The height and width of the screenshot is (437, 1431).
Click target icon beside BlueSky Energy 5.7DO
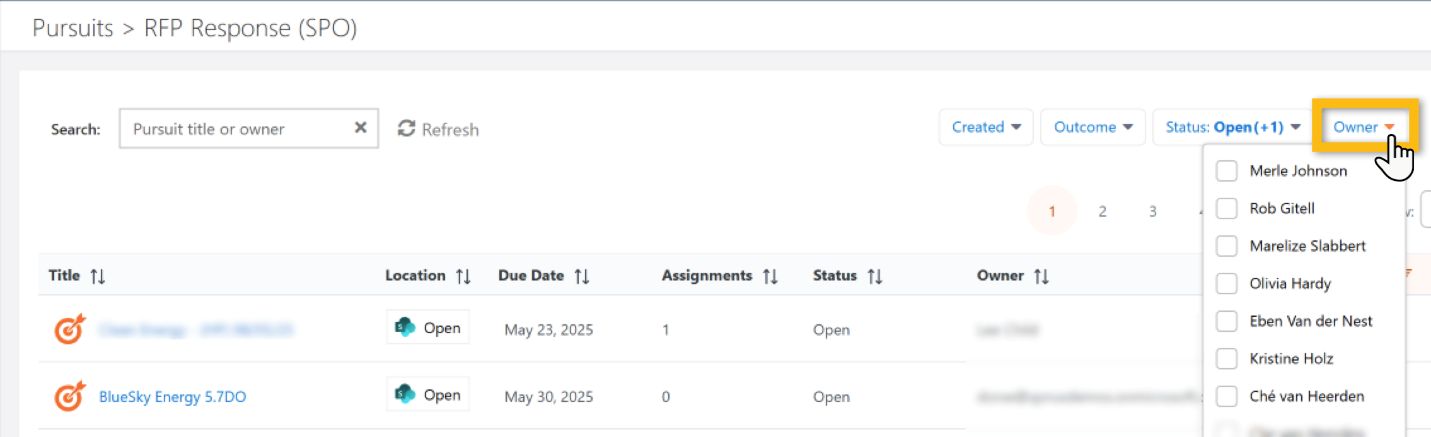(69, 397)
